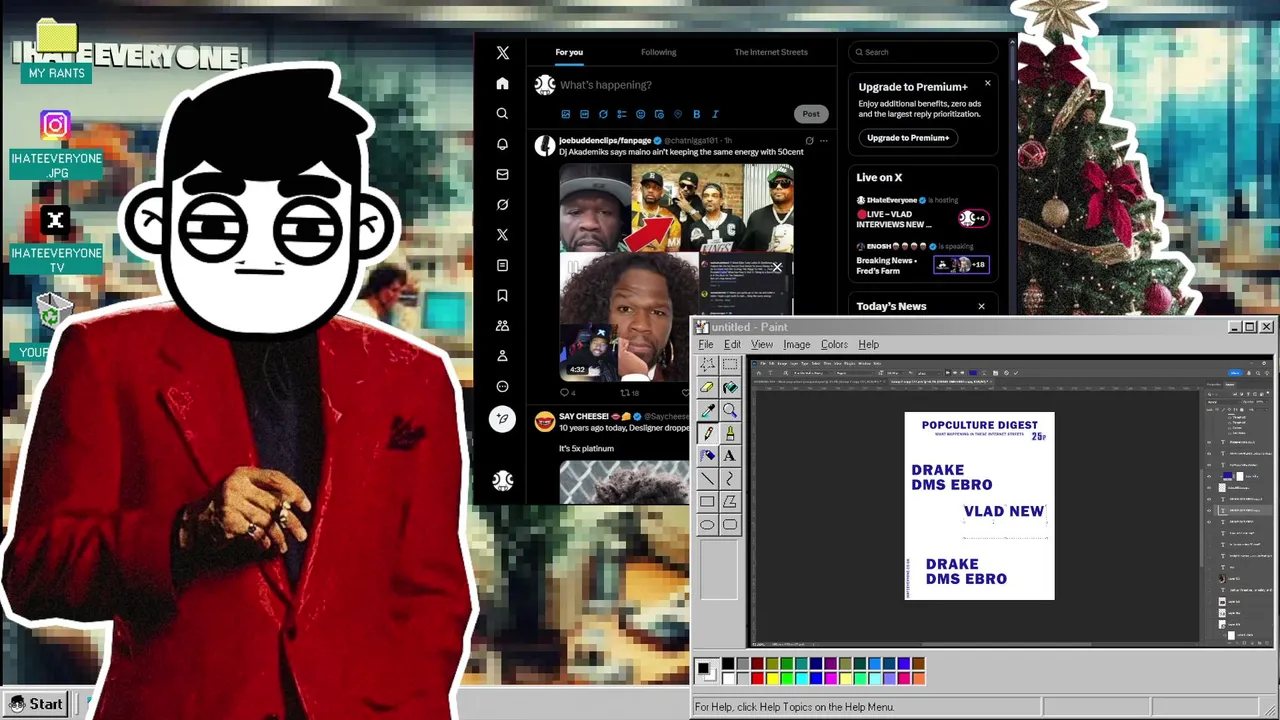1280x720 pixels.
Task: Open Explore search icon in X sidebar
Action: point(502,114)
